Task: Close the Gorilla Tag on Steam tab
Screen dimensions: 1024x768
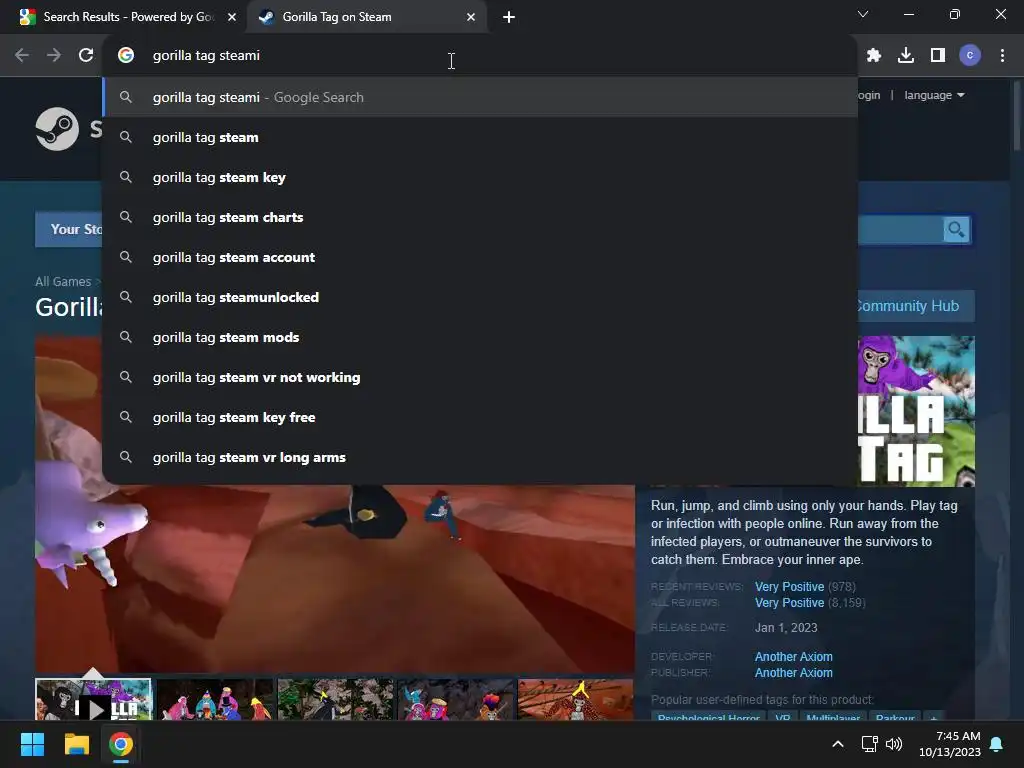Action: (471, 17)
